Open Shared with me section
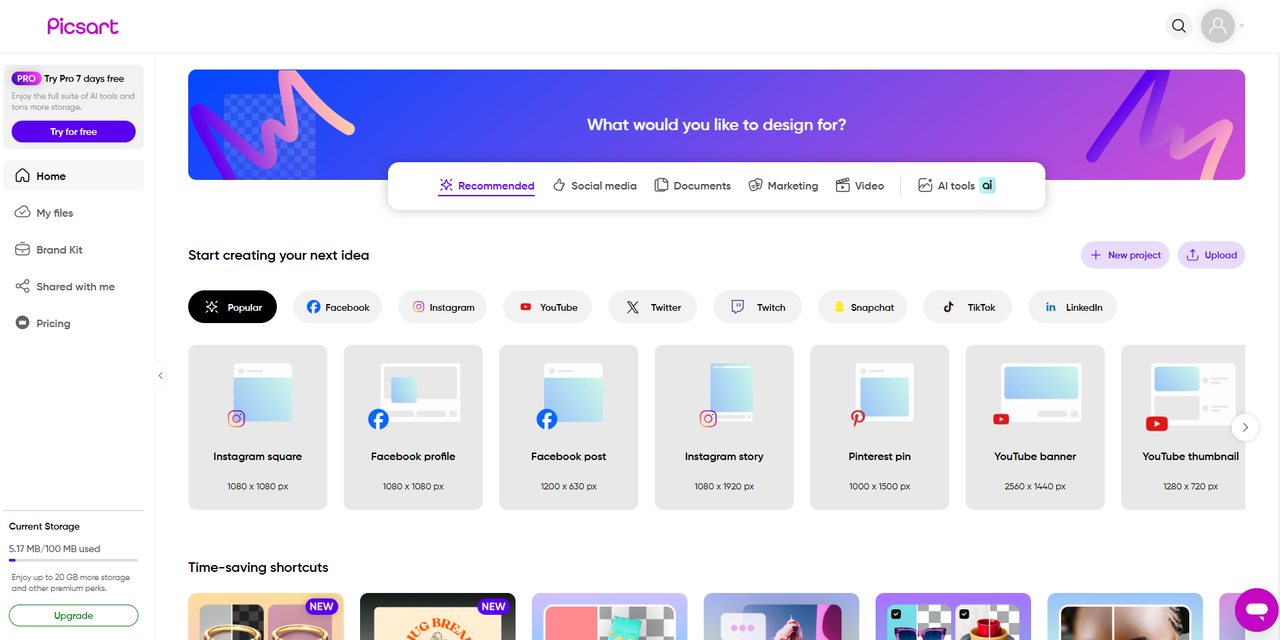 click(74, 287)
